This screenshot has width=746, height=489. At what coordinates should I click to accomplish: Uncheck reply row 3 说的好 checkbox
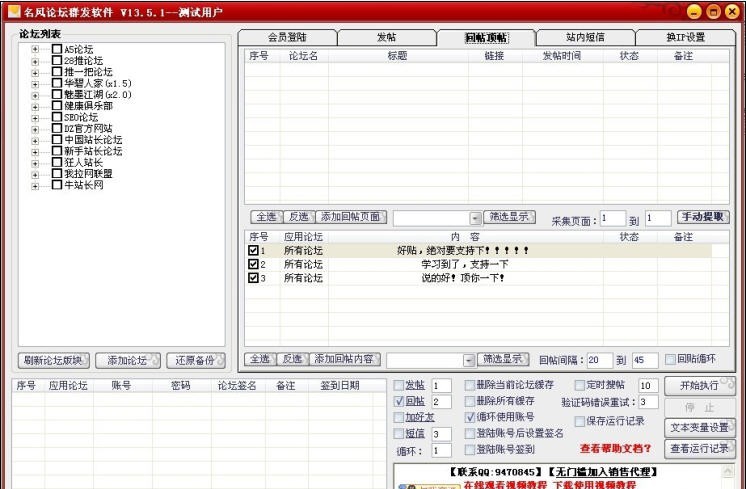(253, 278)
